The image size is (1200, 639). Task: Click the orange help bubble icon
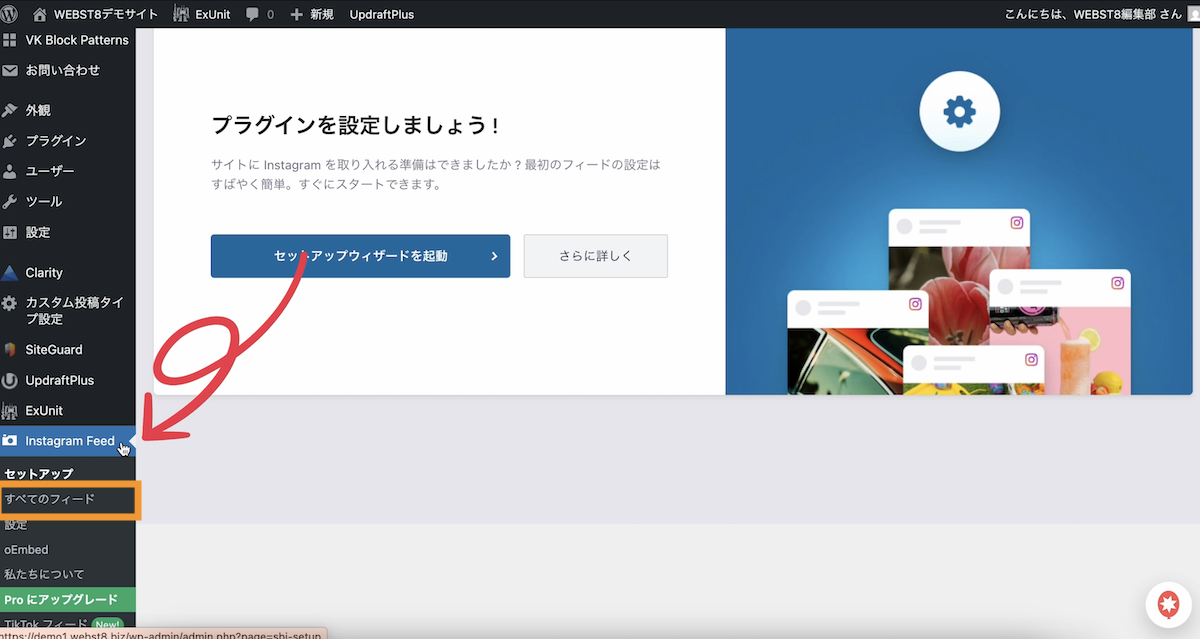tap(1167, 605)
